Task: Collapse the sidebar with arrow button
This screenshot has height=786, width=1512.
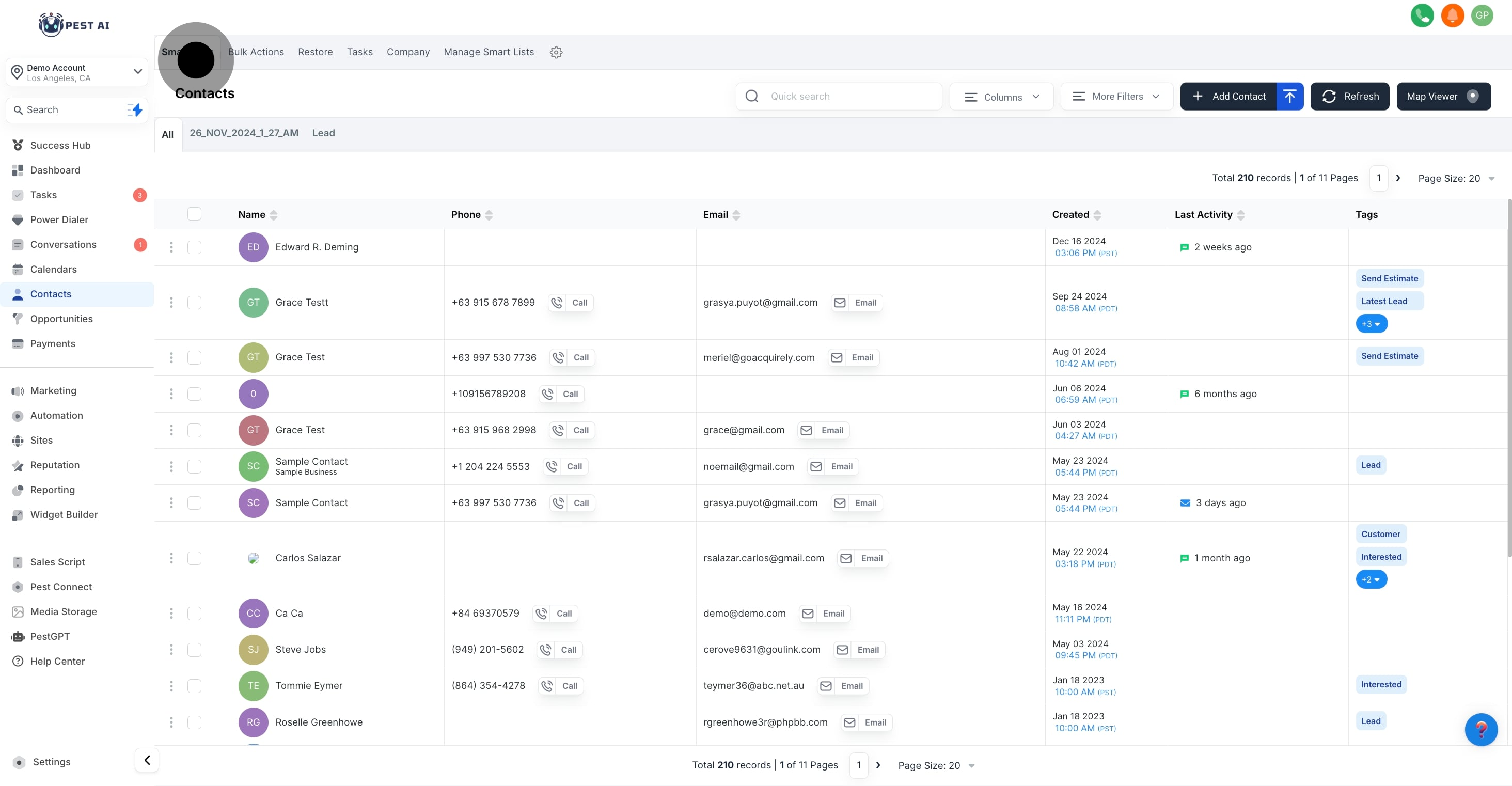Action: coord(147,760)
